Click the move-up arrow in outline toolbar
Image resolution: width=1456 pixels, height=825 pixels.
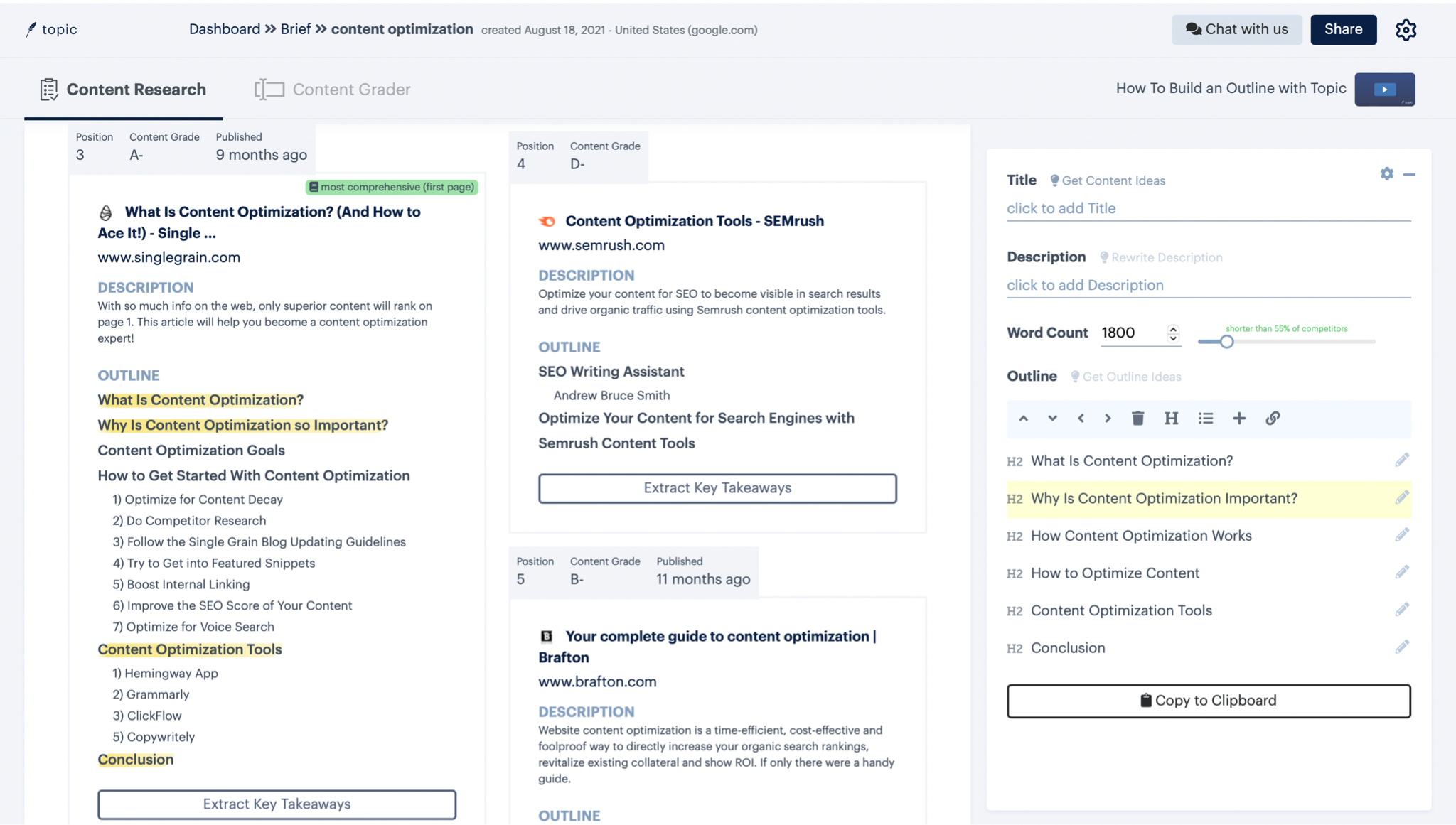(x=1023, y=419)
